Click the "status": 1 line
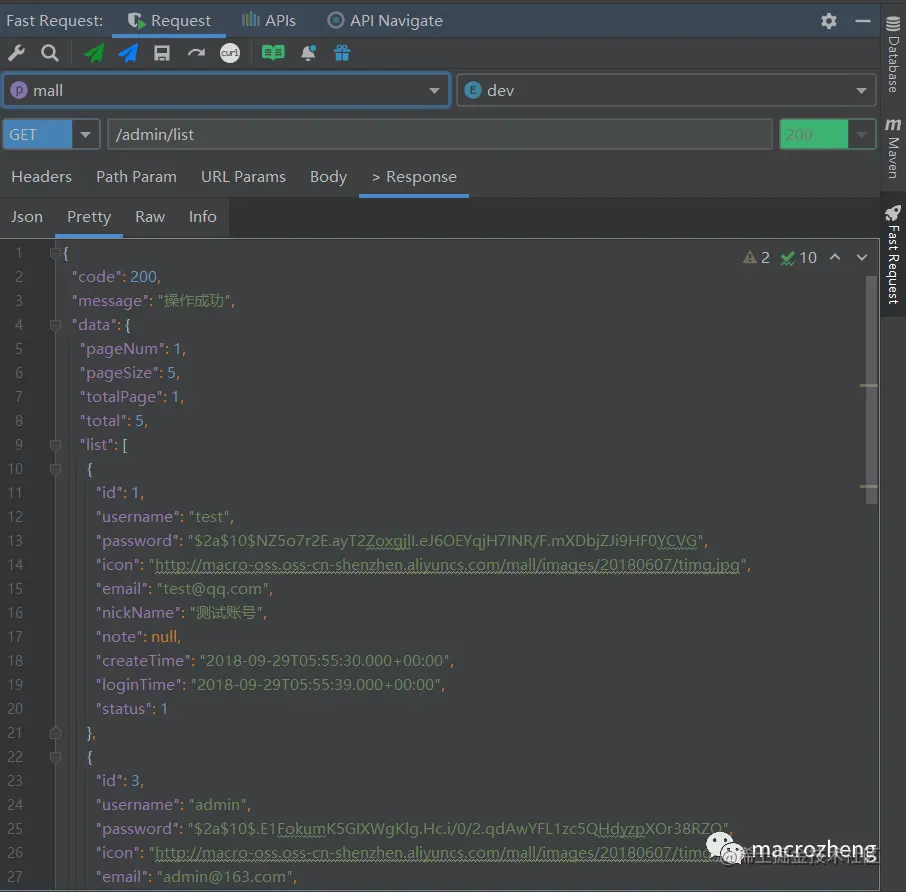 132,709
